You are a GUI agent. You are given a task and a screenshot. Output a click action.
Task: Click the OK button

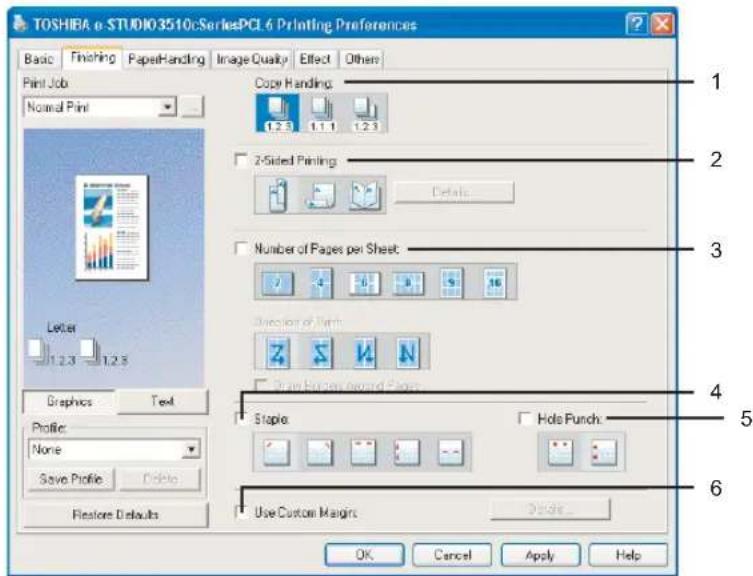tap(364, 555)
